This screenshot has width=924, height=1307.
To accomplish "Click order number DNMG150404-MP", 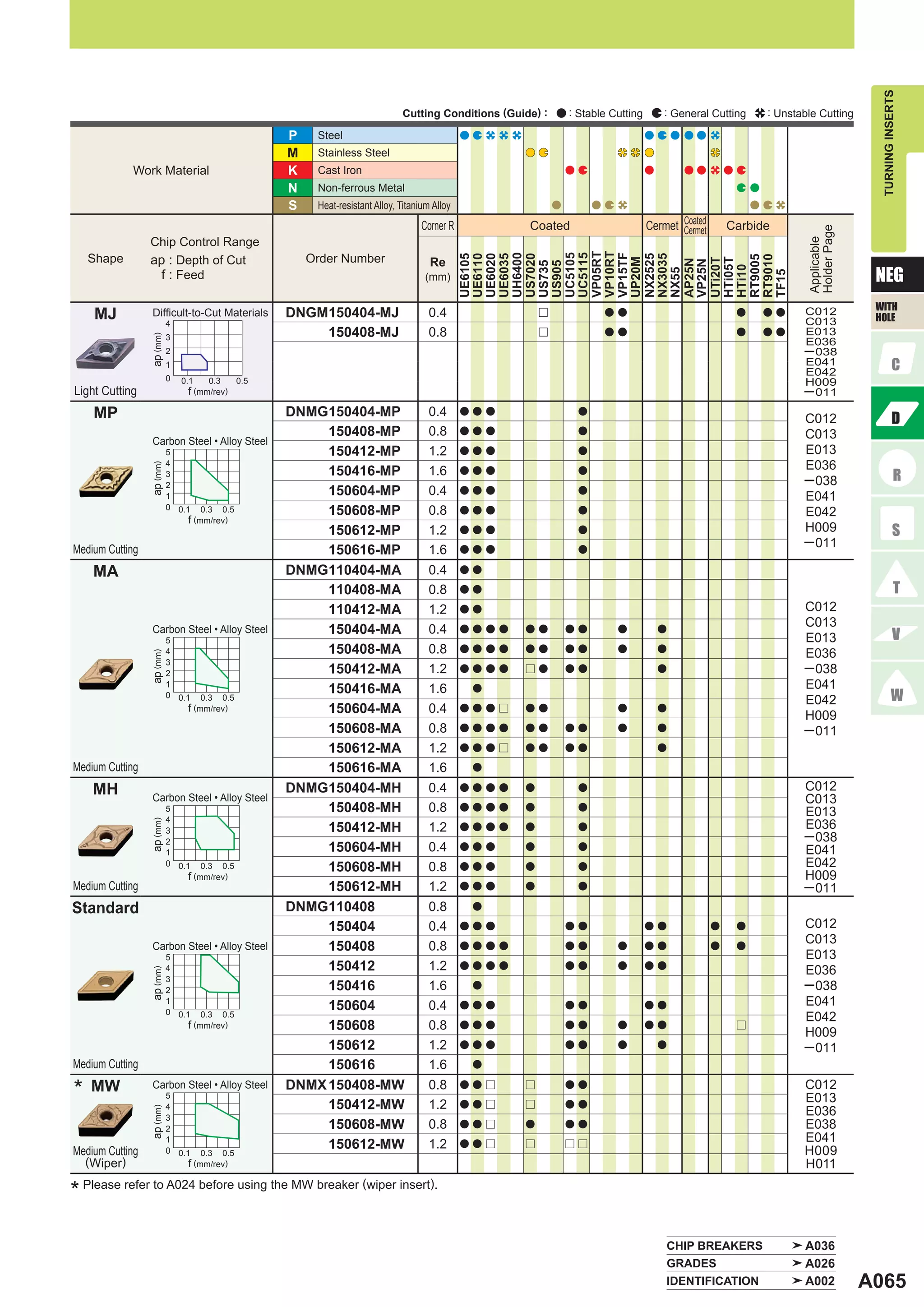I will pos(343,411).
